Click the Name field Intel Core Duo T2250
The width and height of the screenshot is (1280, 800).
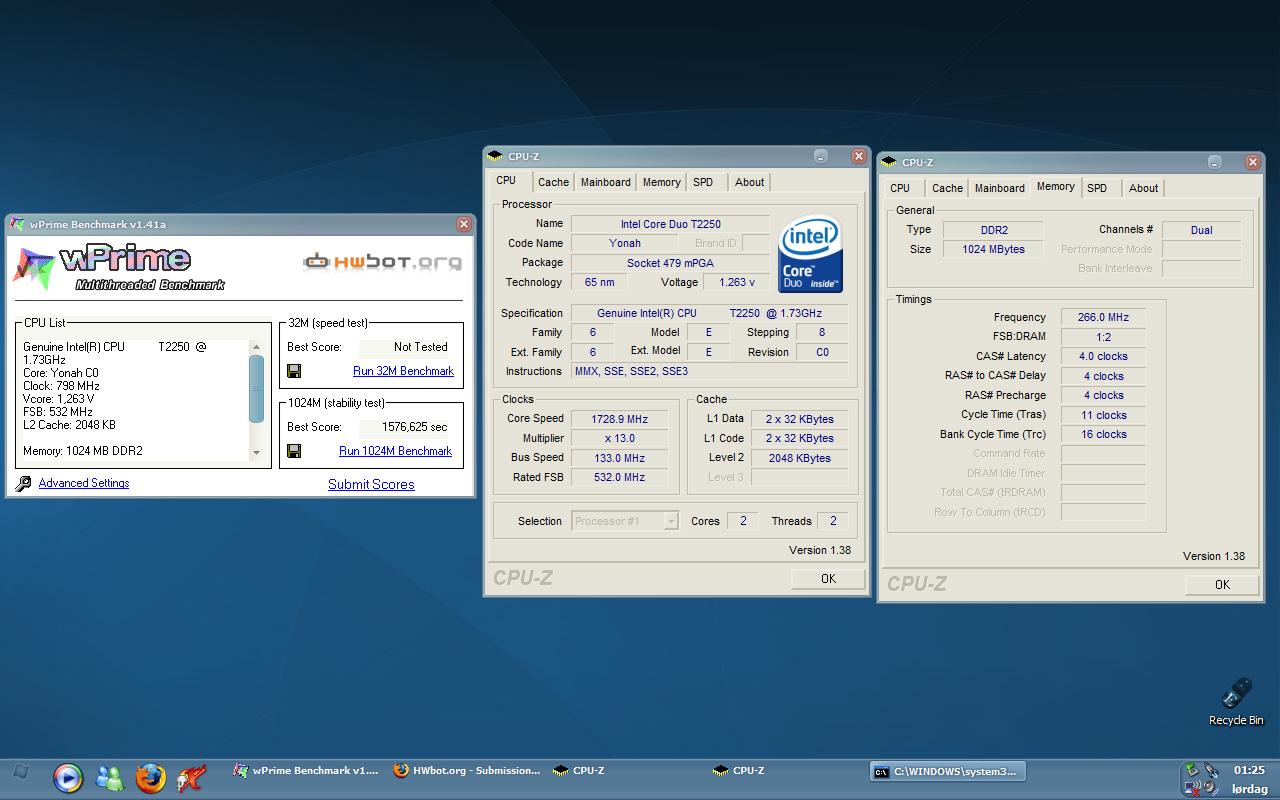(671, 224)
